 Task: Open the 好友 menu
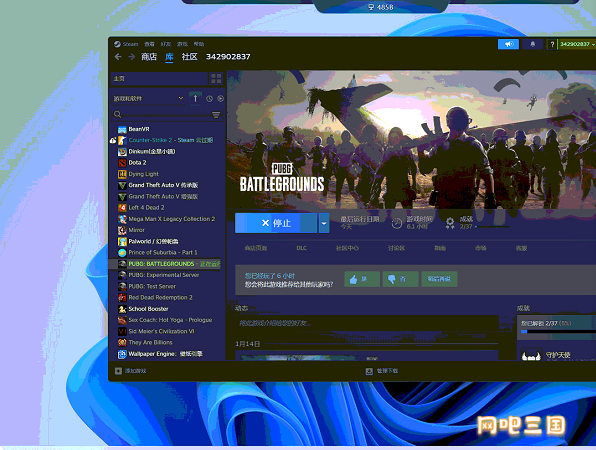[x=166, y=44]
